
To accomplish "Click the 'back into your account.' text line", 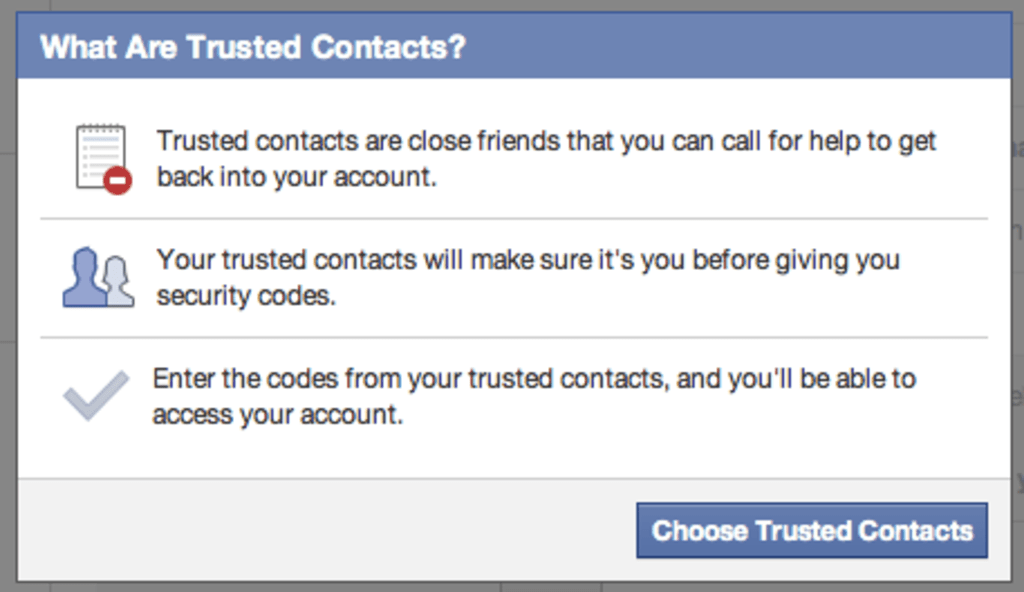I will pyautogui.click(x=296, y=177).
